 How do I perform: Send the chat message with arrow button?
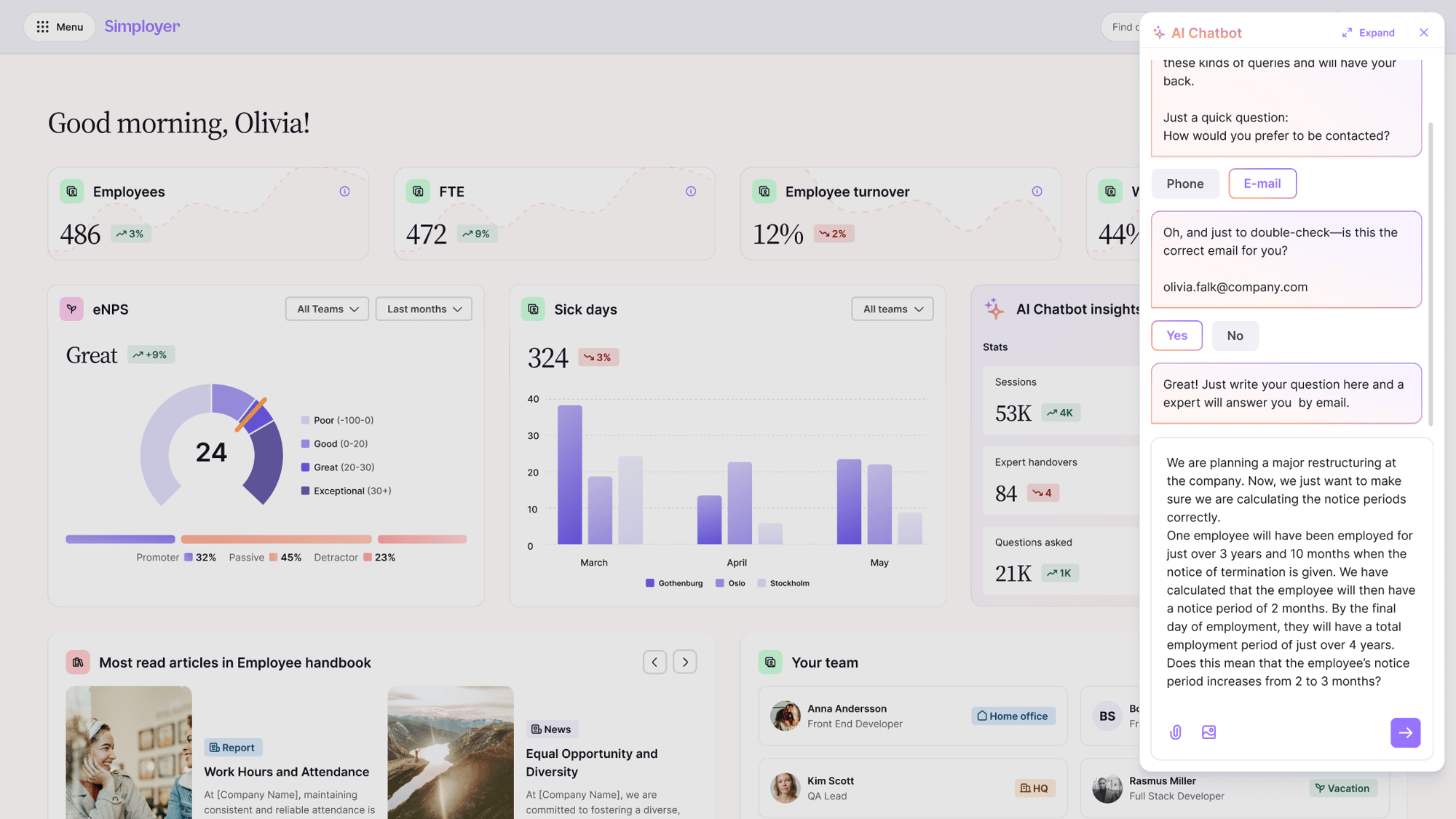[x=1405, y=732]
